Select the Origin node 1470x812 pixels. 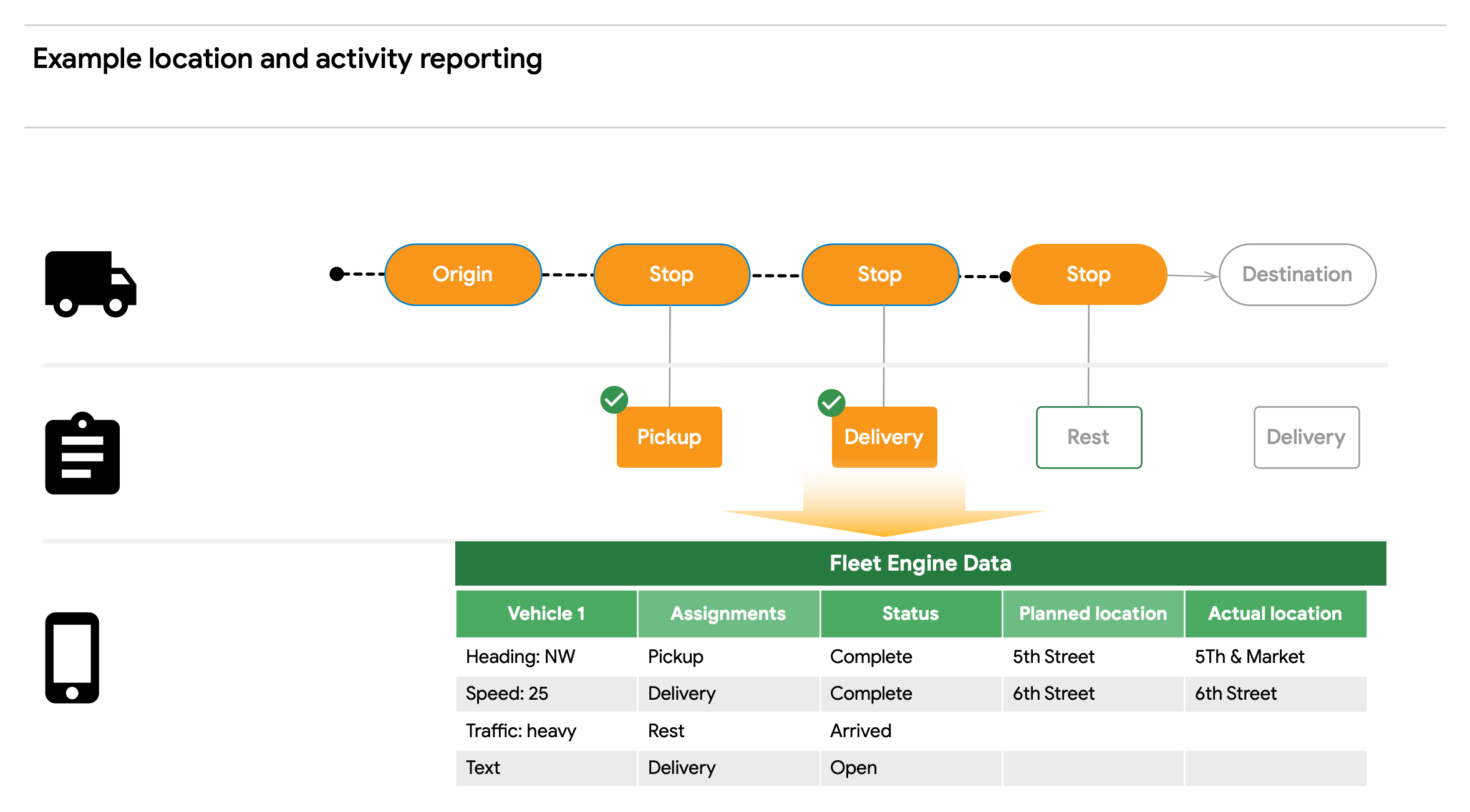point(463,274)
